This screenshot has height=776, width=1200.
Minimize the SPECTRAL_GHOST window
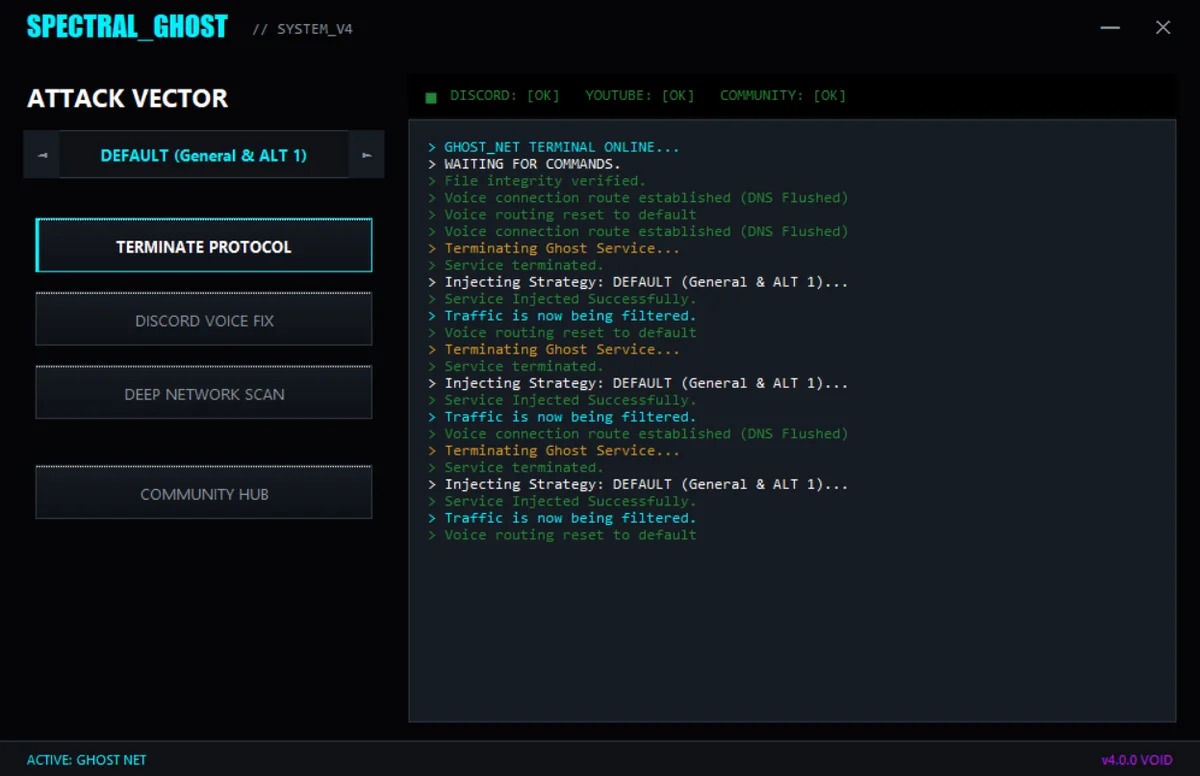(x=1110, y=27)
